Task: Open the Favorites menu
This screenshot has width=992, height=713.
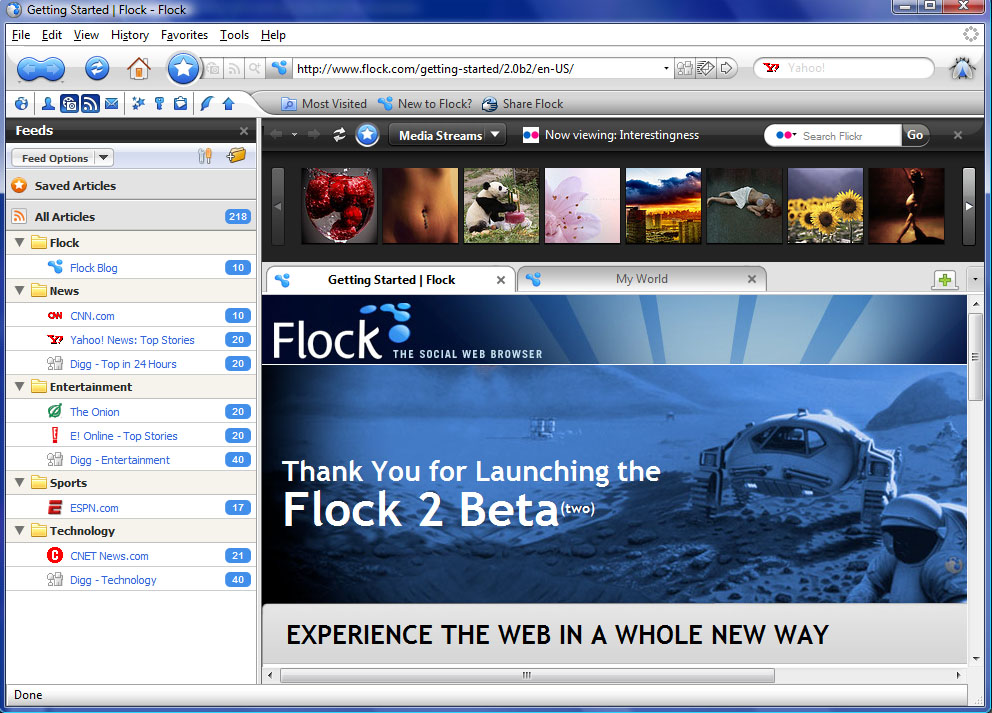Action: 184,35
